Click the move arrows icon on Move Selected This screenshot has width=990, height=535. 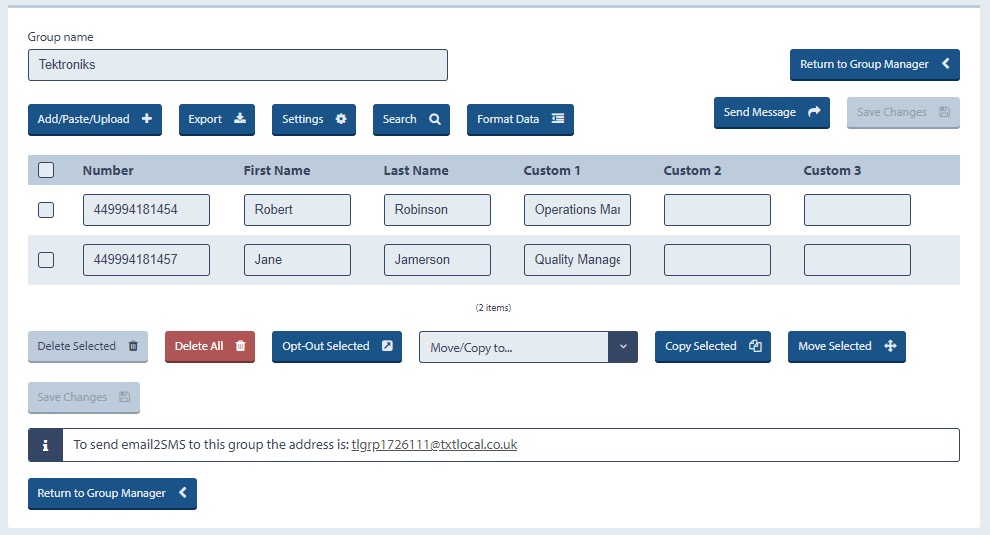(890, 346)
